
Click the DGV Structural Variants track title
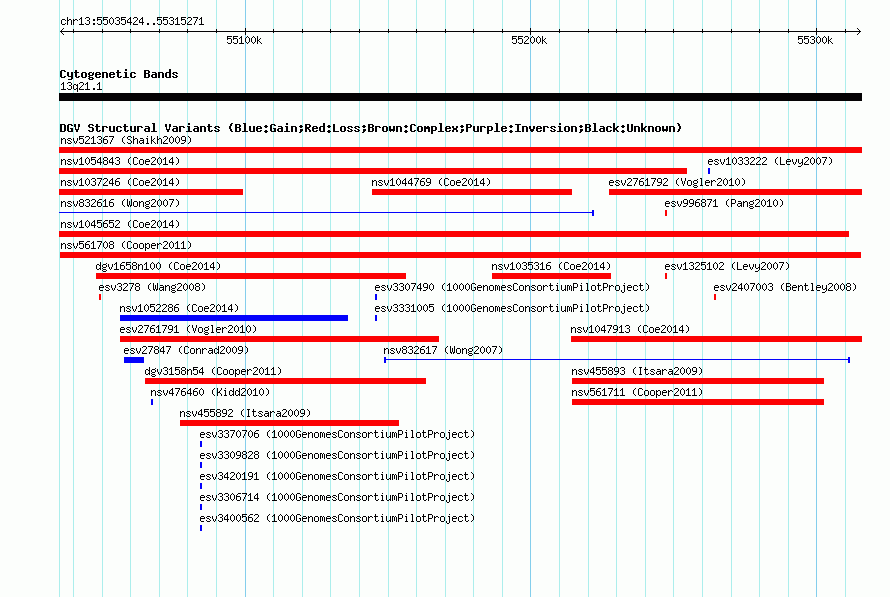click(x=370, y=128)
